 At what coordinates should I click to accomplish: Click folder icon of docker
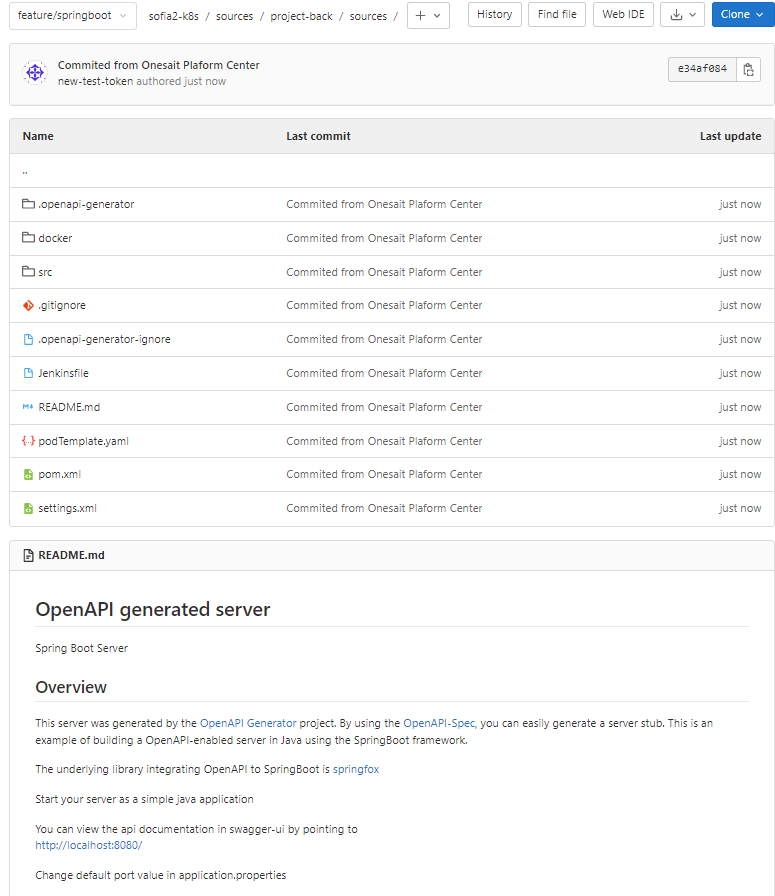coord(28,238)
